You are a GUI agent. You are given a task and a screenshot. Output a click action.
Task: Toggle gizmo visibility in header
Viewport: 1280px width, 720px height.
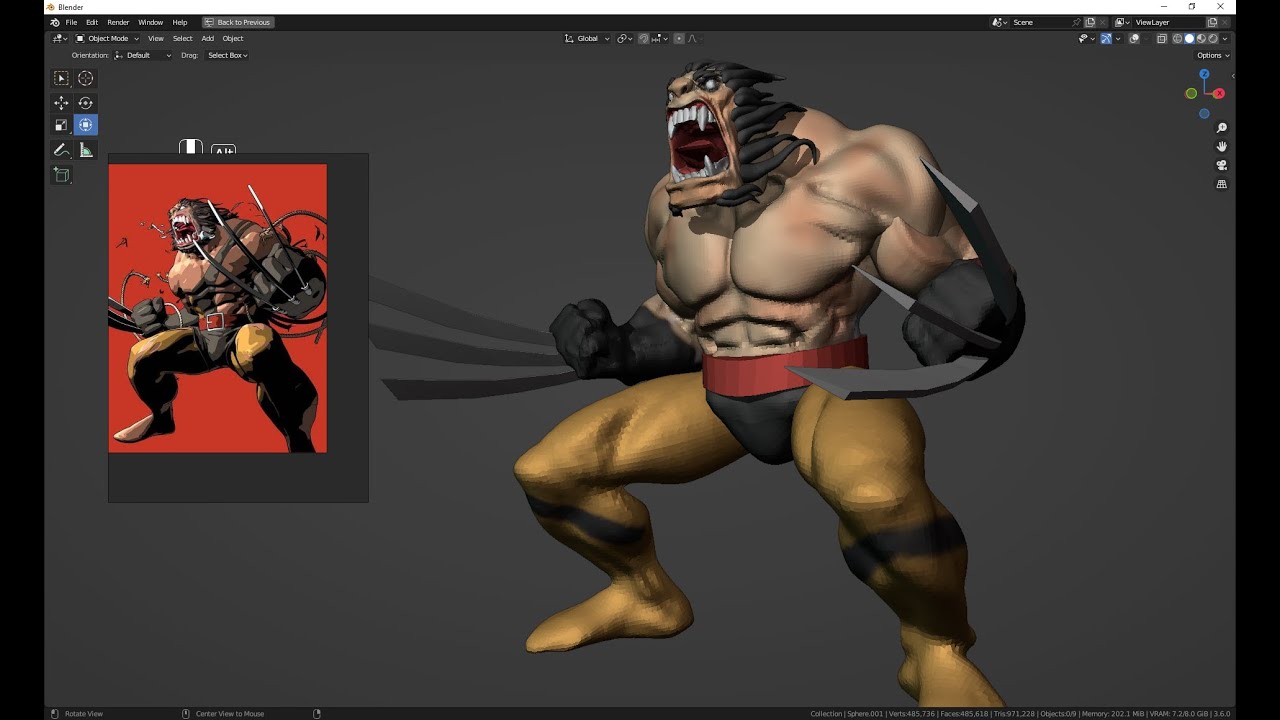tap(1106, 39)
